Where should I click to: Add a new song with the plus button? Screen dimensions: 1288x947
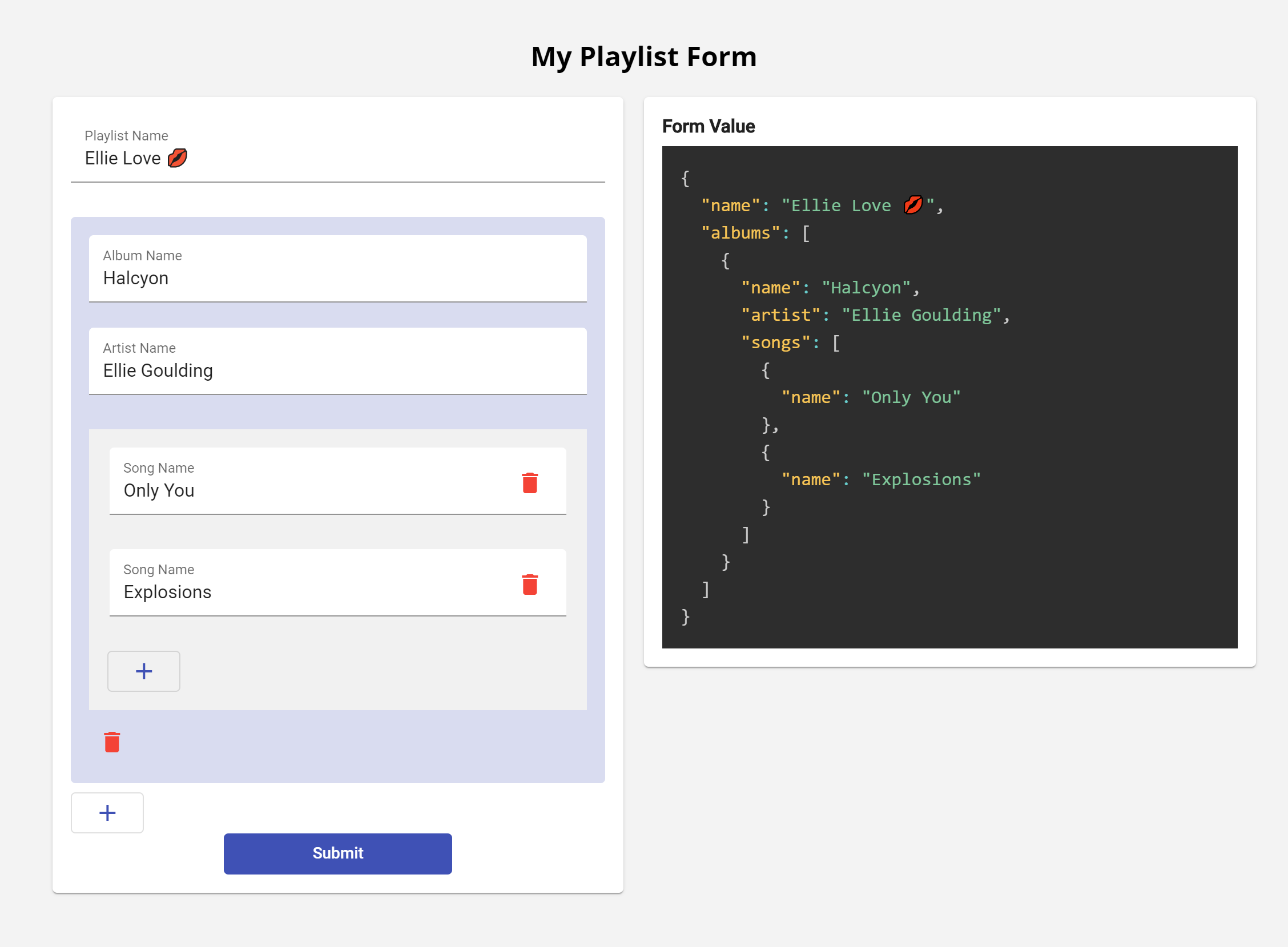pos(144,671)
